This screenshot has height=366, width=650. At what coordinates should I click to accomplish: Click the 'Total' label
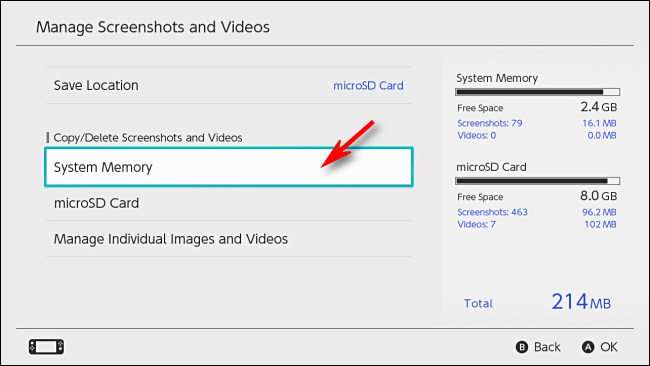(478, 303)
